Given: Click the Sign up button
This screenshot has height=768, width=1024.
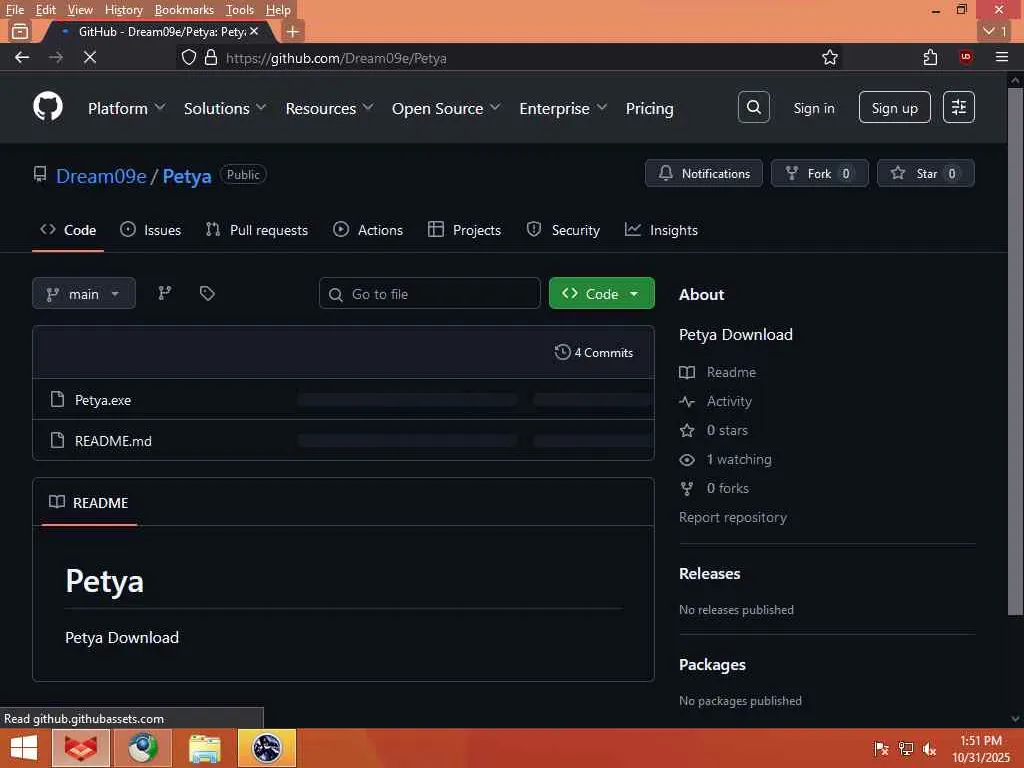Looking at the screenshot, I should (x=894, y=108).
